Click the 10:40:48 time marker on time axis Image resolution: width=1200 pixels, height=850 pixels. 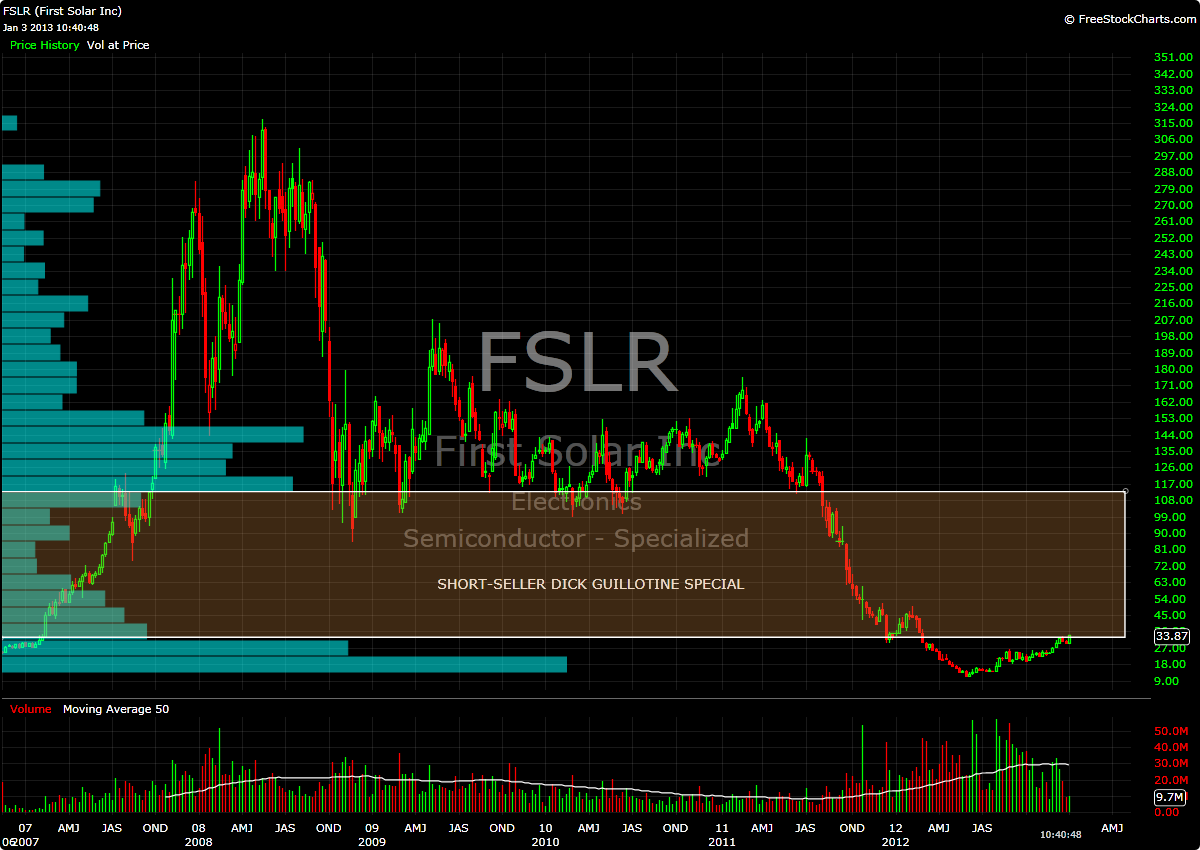click(1060, 834)
